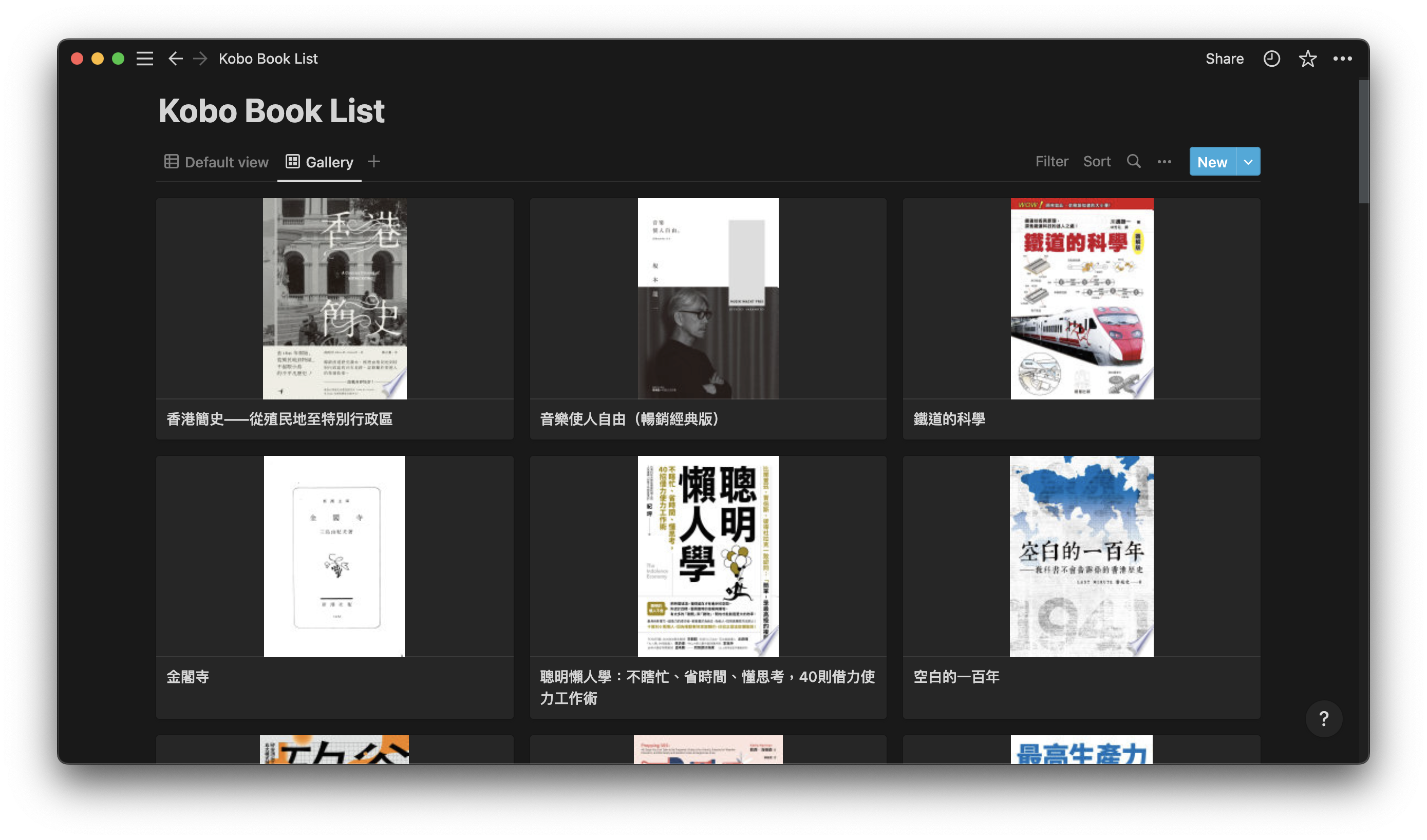Open the Share menu
This screenshot has width=1427, height=840.
coord(1225,59)
